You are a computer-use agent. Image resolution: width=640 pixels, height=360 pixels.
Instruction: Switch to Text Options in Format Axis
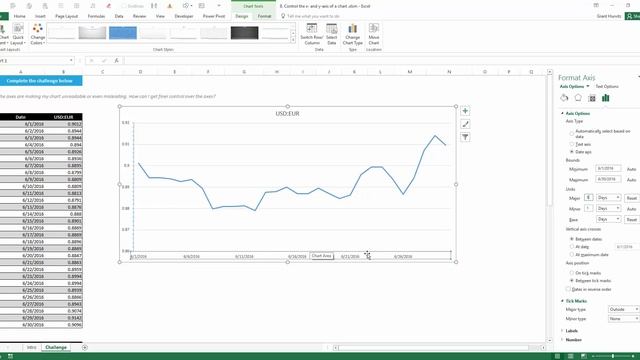(607, 87)
